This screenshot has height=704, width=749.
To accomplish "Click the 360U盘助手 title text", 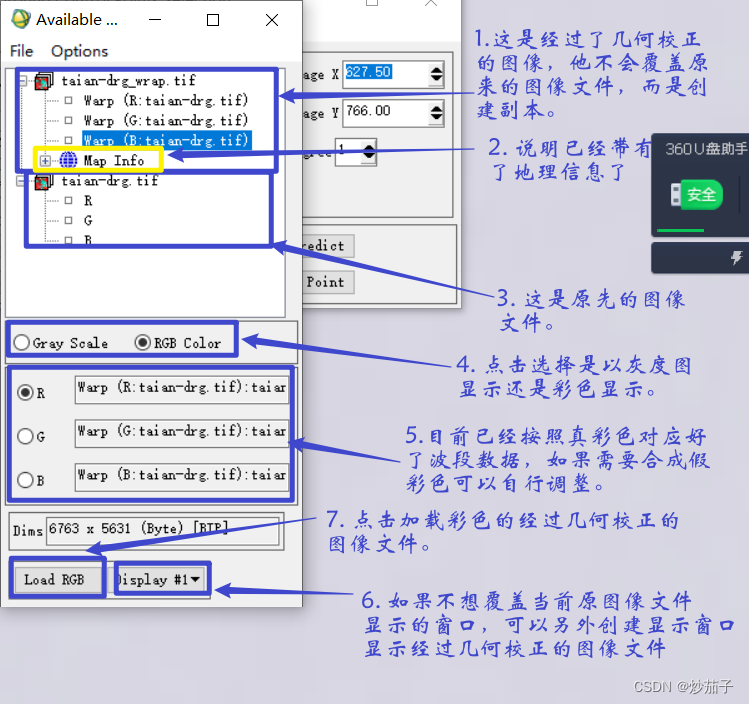I will [x=706, y=149].
